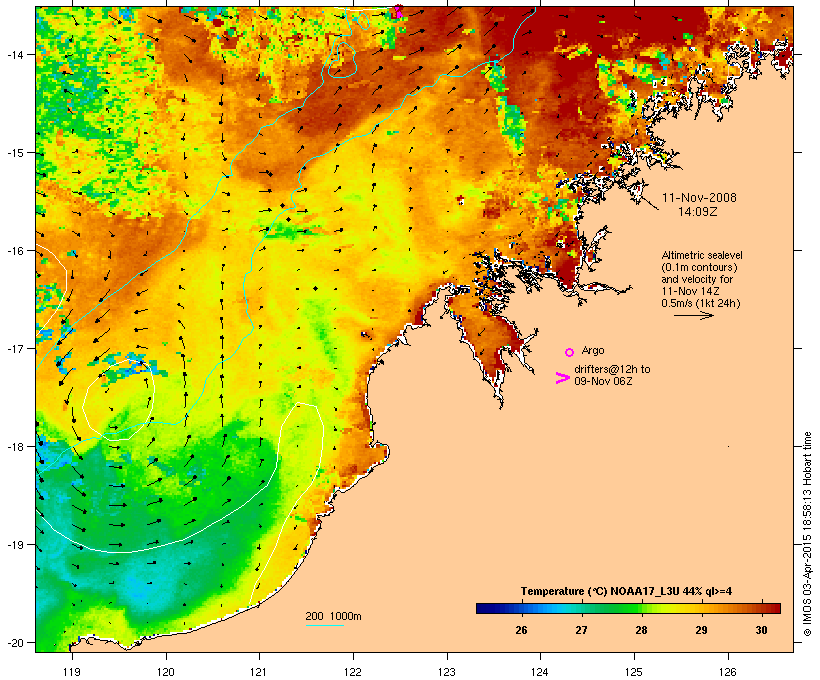Click the '09-Nov 06Z' legend text

coord(603,381)
